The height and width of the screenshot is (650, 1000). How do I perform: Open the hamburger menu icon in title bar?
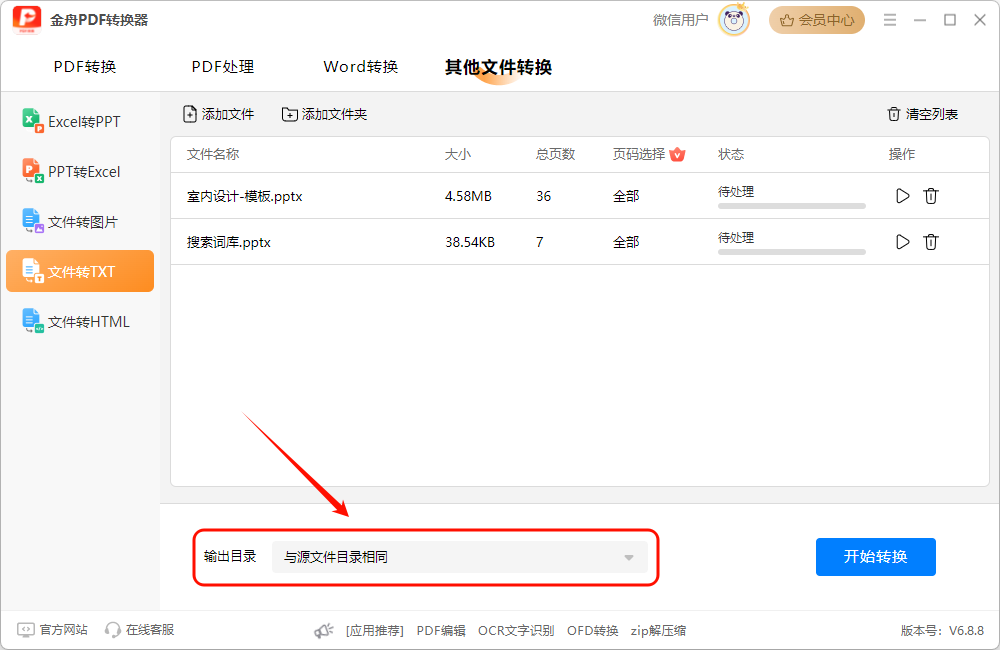(x=890, y=20)
